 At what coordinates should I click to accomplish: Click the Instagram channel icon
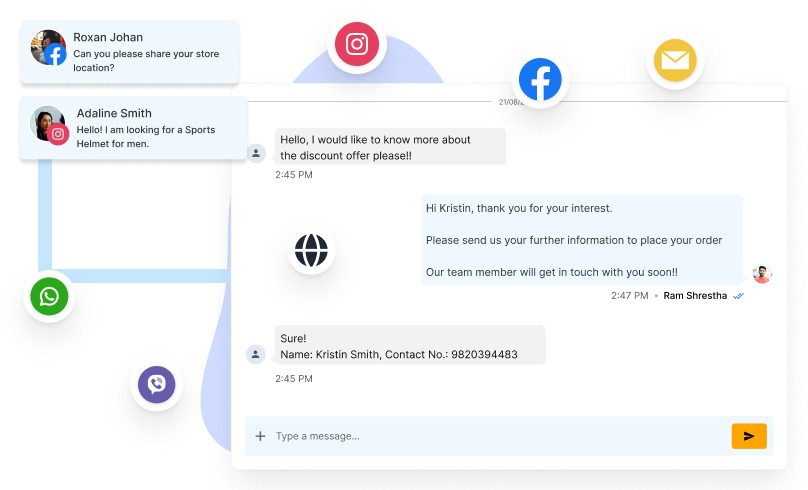[x=357, y=44]
